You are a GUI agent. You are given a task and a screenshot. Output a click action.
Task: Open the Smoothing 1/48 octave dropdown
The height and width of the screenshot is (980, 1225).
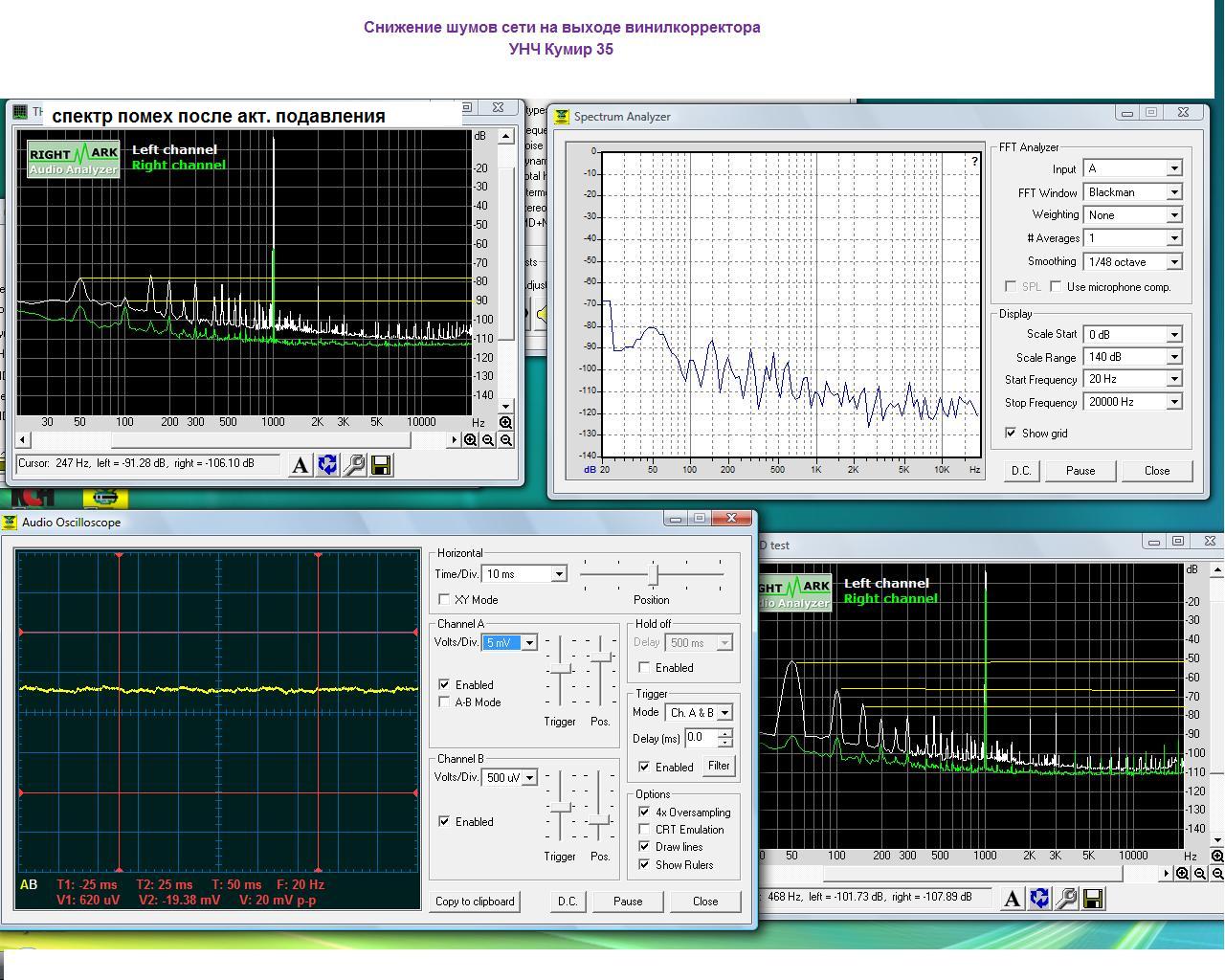tap(1173, 262)
